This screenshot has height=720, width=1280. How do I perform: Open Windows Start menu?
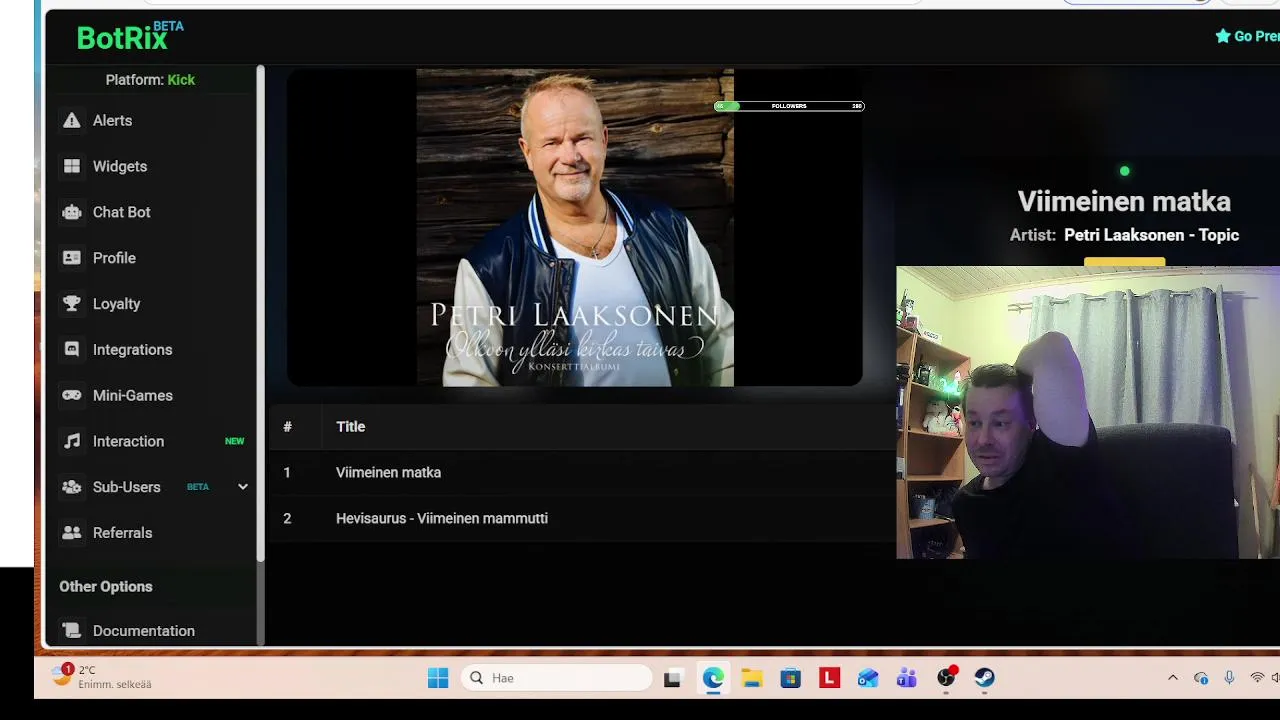[438, 678]
